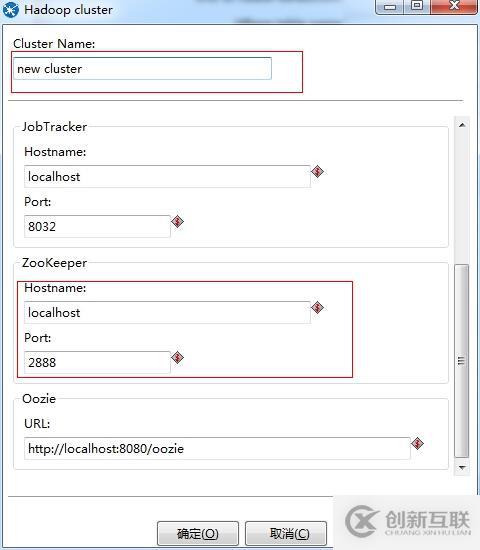Viewport: 480px width, 550px height.
Task: Focus the Cluster Name text field
Action: coord(142,68)
